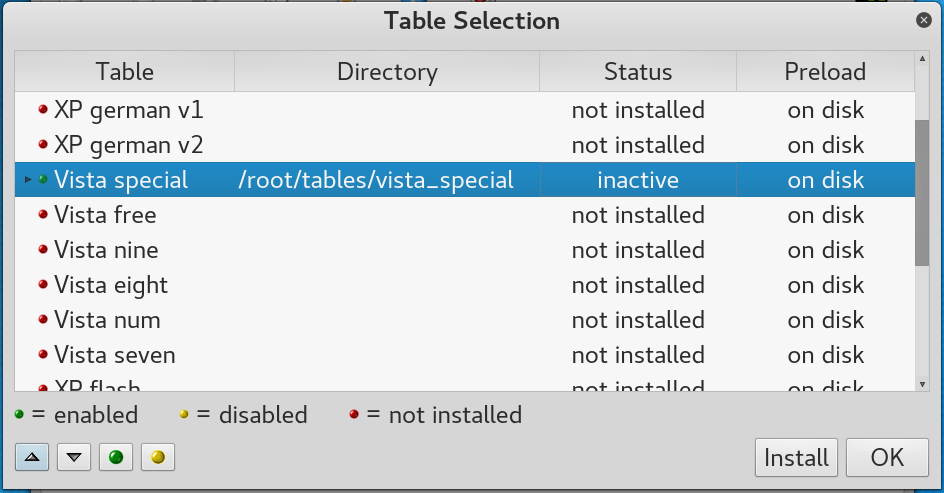Click the move-up arrow button
The width and height of the screenshot is (944, 493).
[x=32, y=457]
